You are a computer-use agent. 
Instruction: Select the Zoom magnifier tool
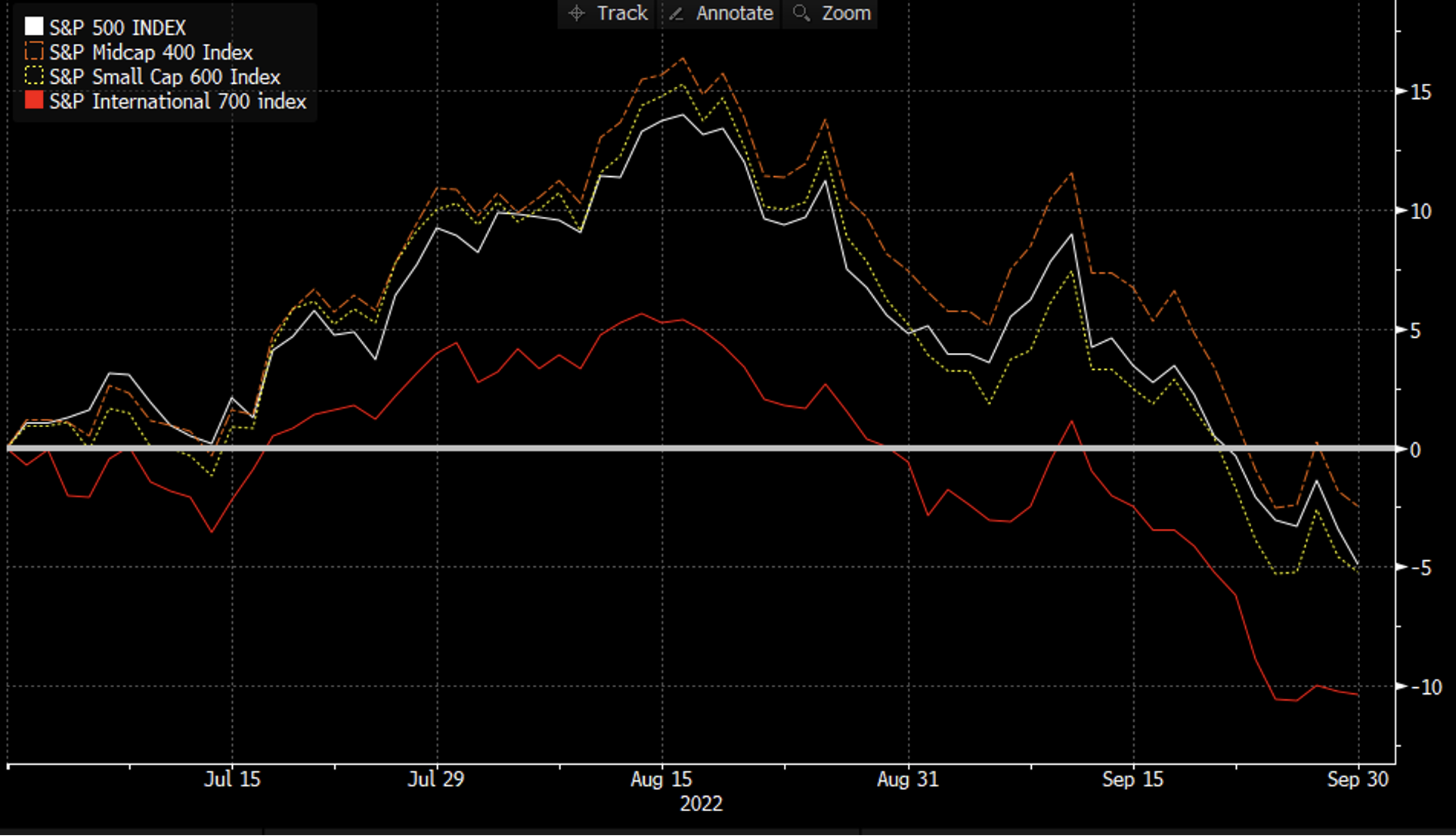click(x=831, y=14)
